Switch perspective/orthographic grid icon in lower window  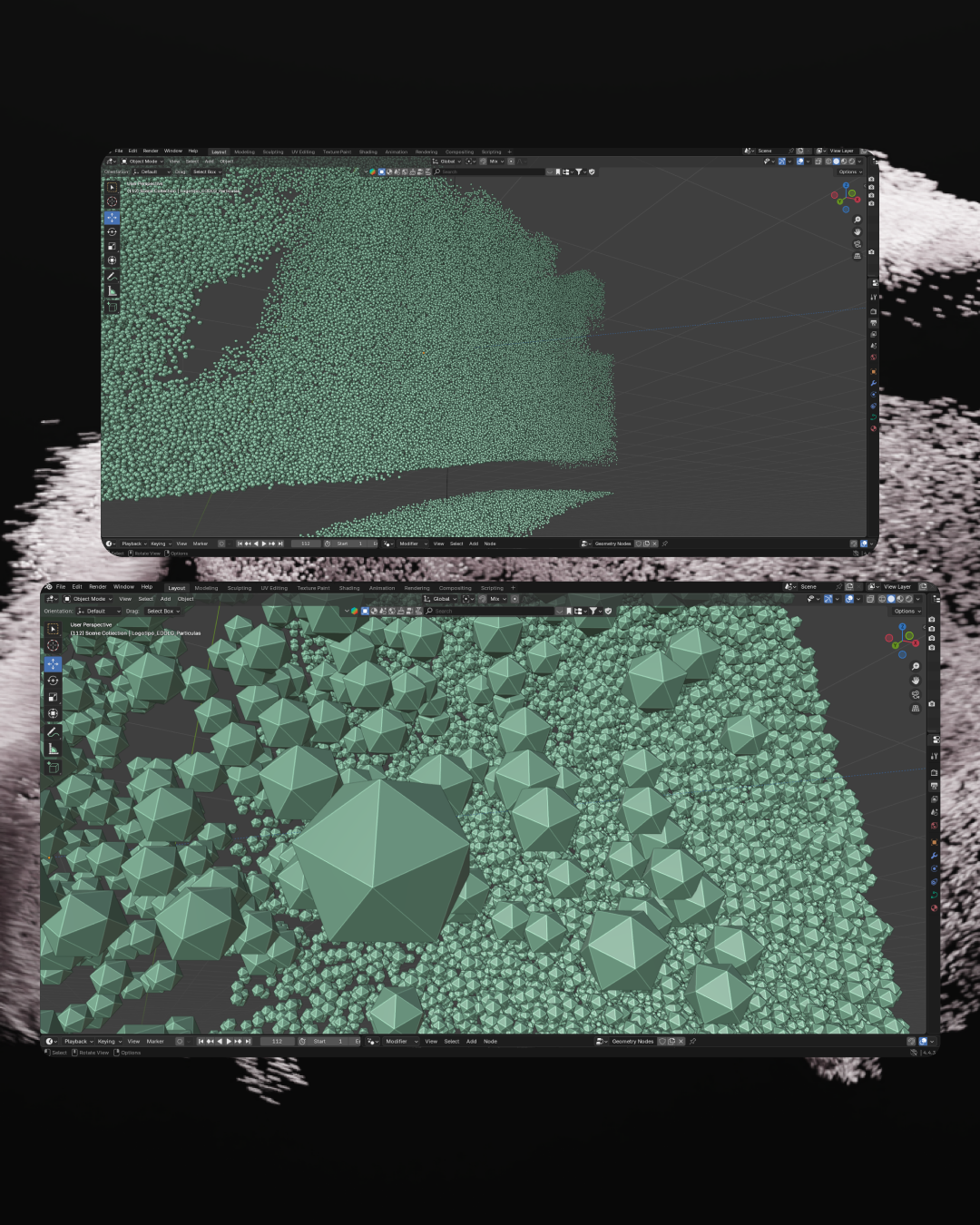click(x=916, y=708)
